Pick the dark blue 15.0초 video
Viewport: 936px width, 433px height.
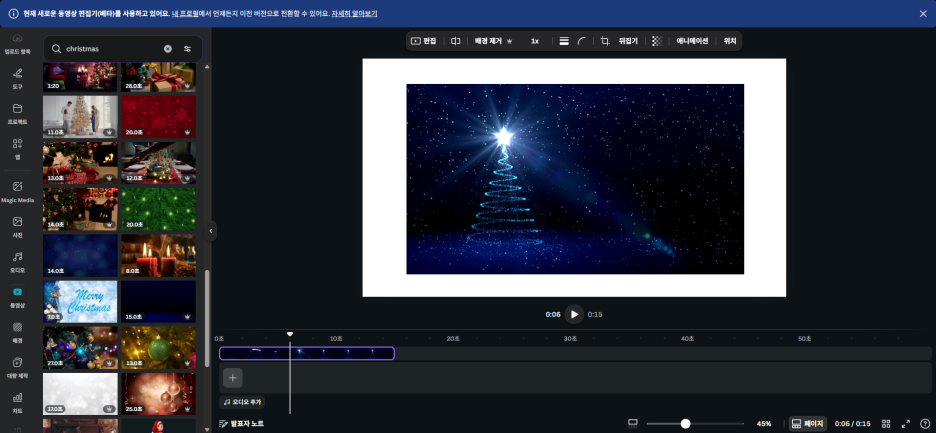click(x=158, y=302)
